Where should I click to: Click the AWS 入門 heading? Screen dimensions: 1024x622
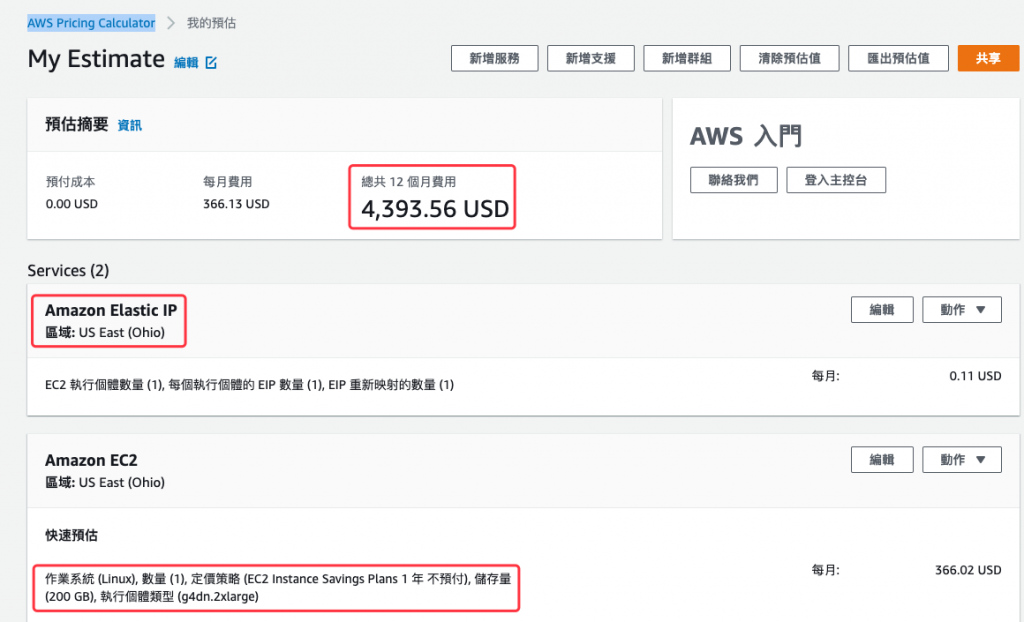click(746, 137)
